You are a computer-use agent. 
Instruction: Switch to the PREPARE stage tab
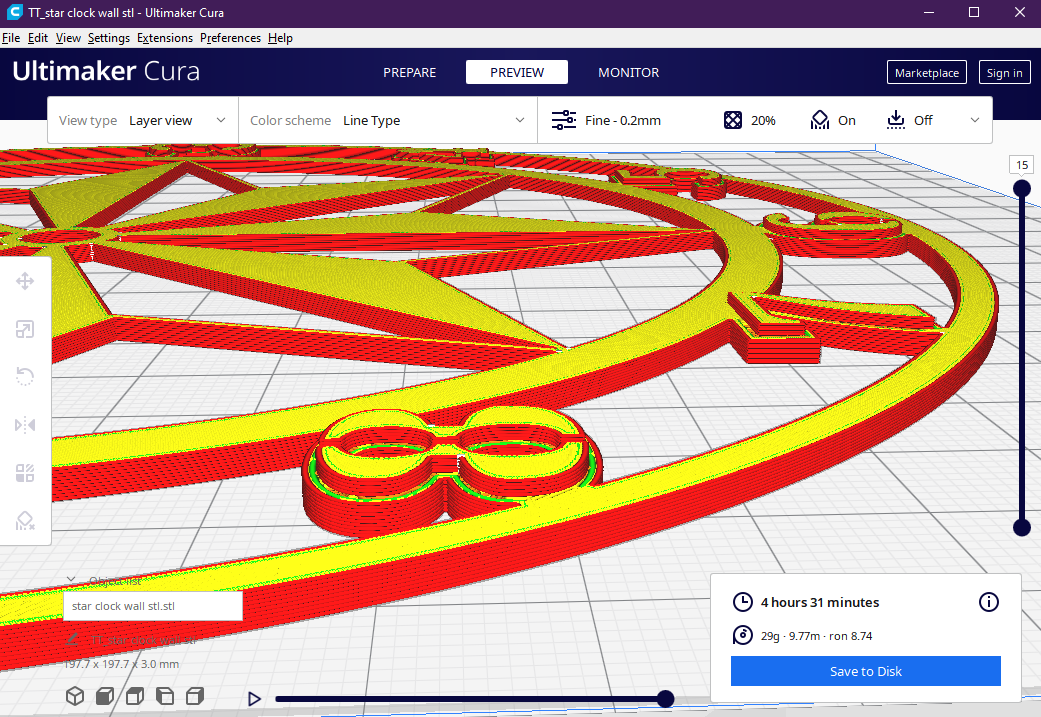click(410, 72)
